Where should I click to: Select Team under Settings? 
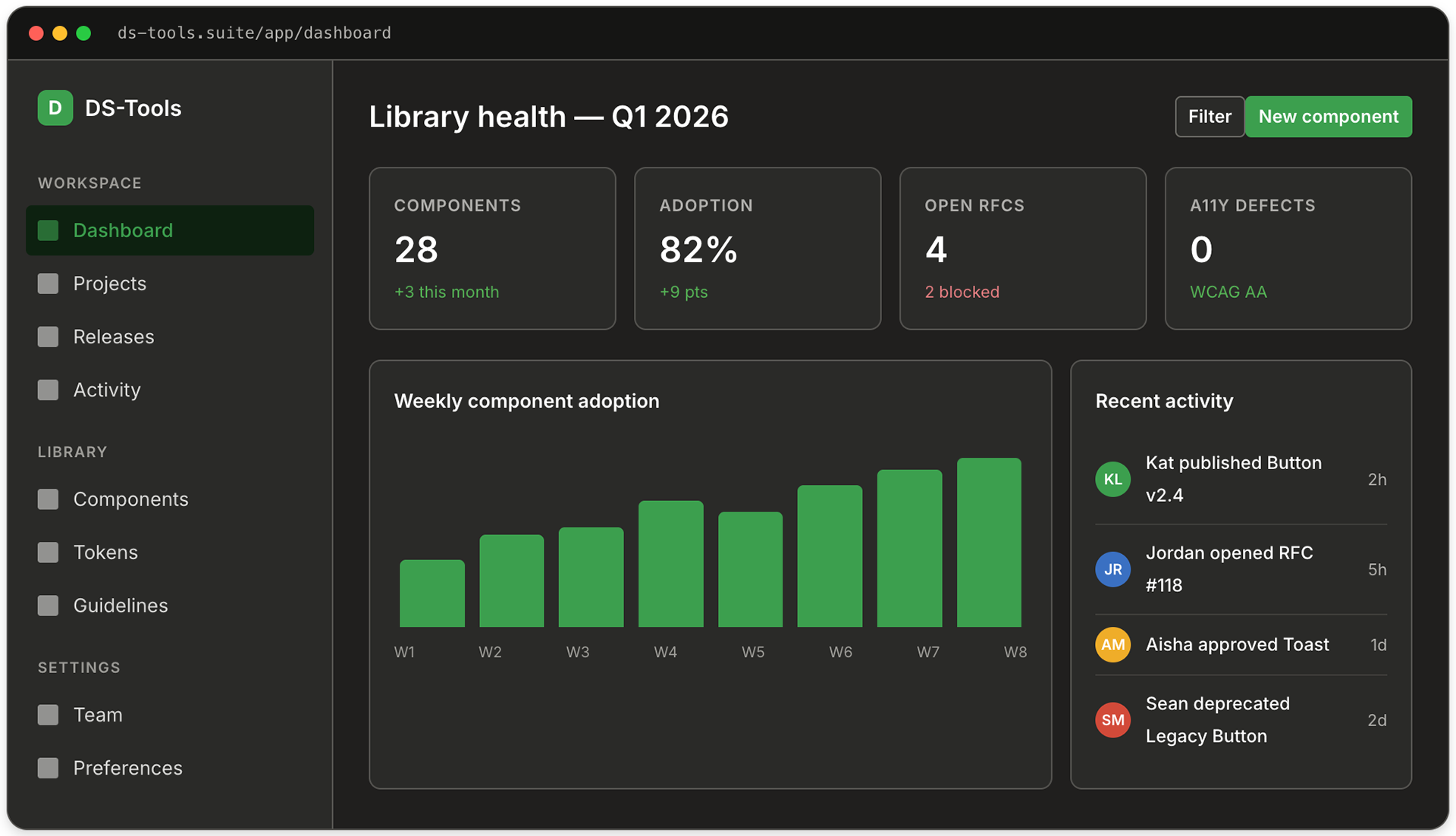(97, 715)
